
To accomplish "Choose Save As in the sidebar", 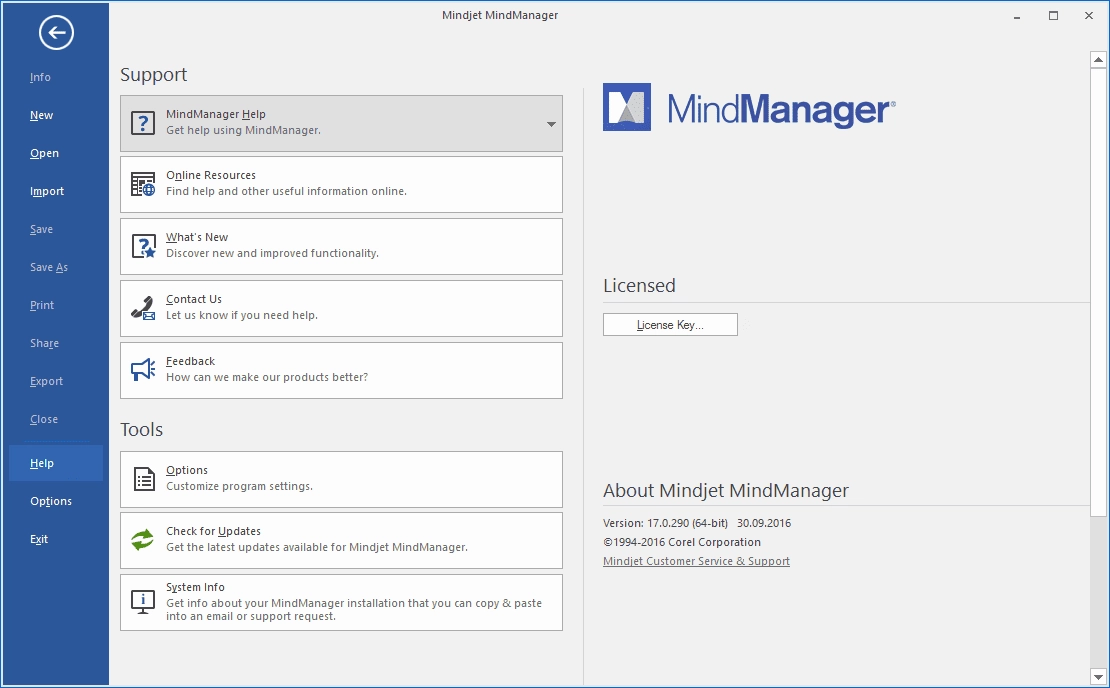I will tap(49, 268).
